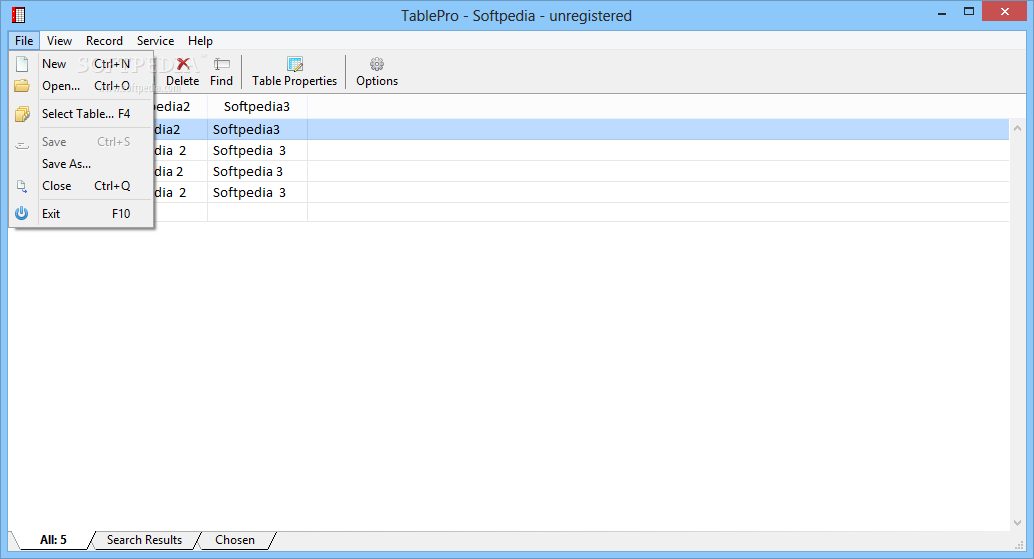Image resolution: width=1034 pixels, height=559 pixels.
Task: Click the Open folder icon in File menu
Action: (x=22, y=86)
